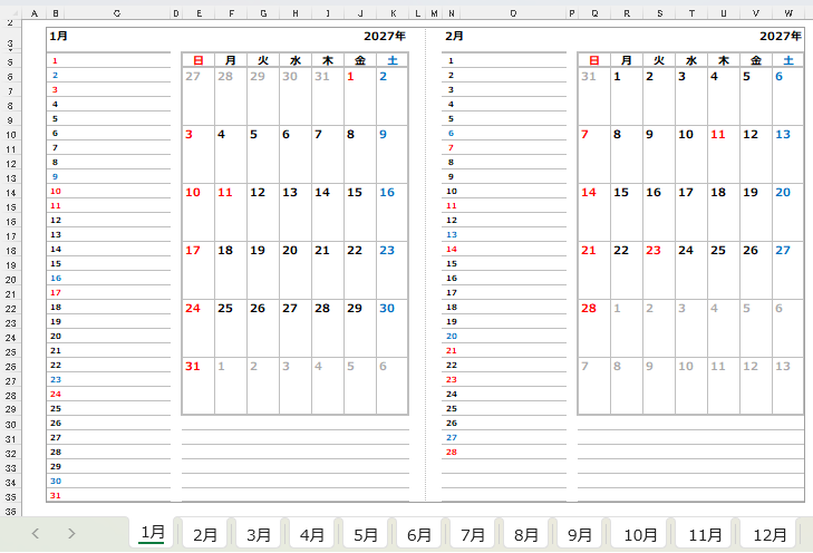Open the 2月 sheet tab

pos(205,534)
